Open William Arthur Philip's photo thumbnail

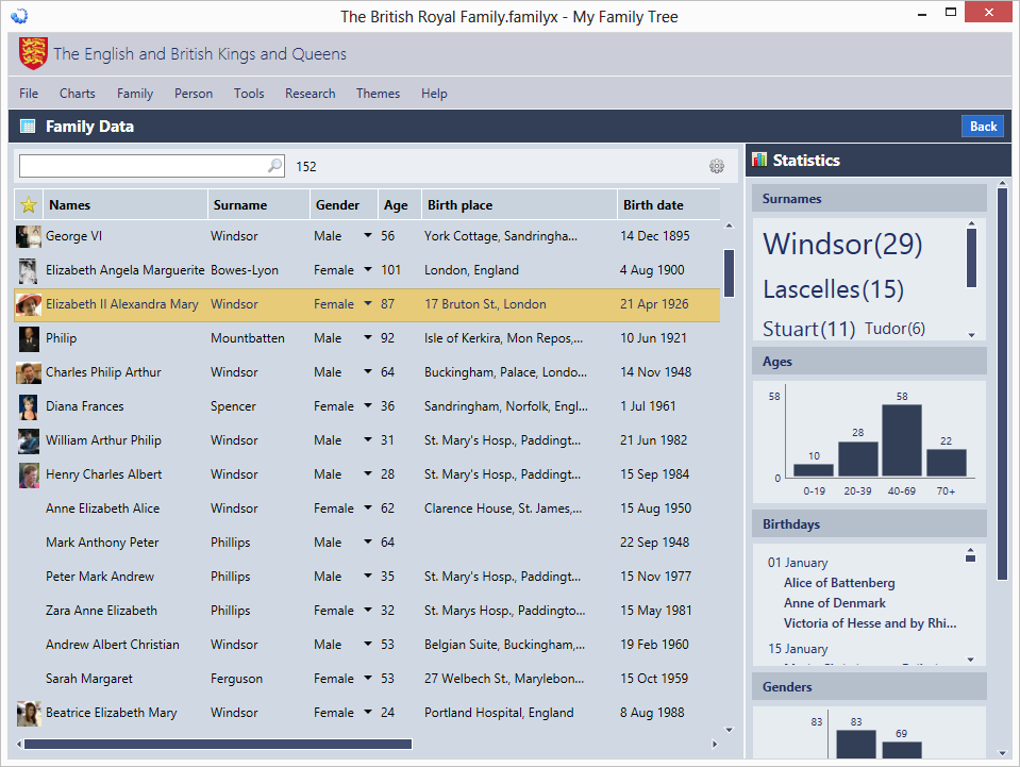pos(28,440)
